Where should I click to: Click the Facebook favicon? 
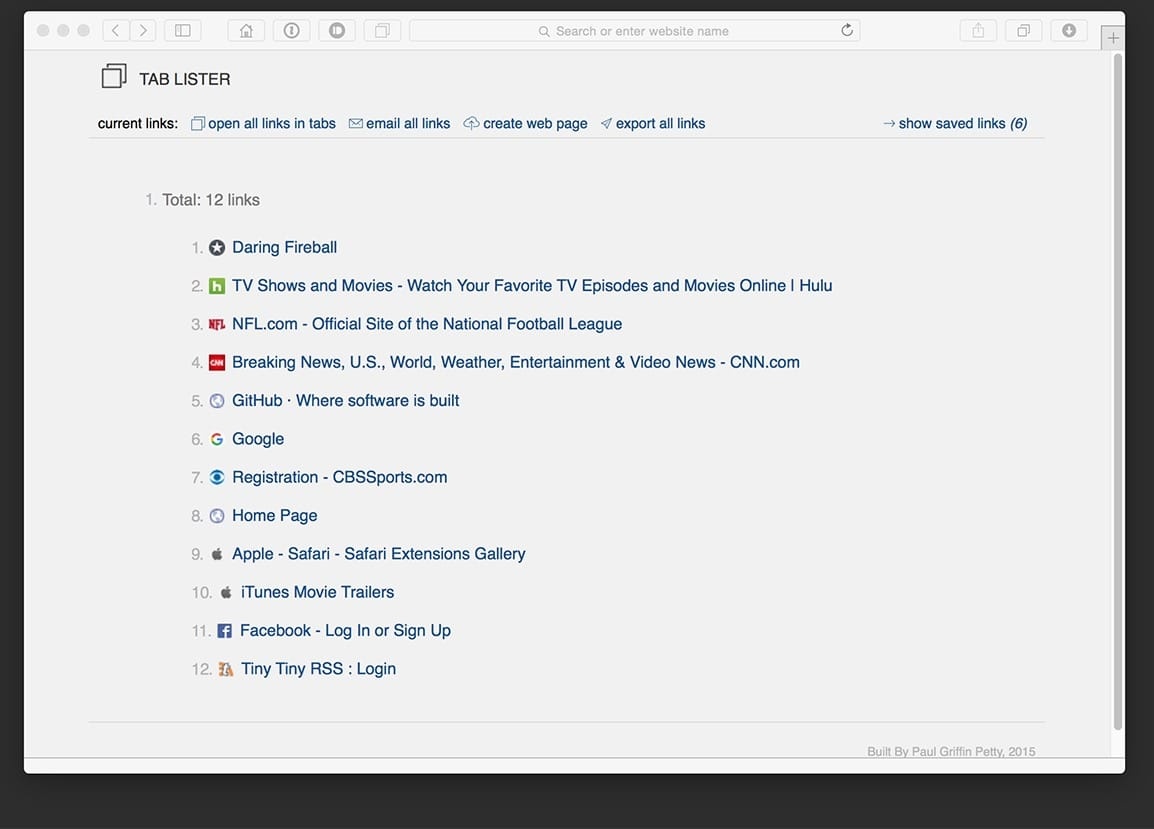click(x=224, y=630)
